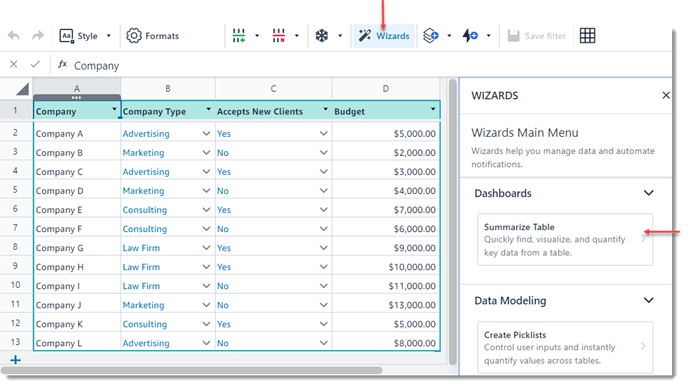The height and width of the screenshot is (385, 690).
Task: Open the Accepts New Clients filter arrow
Action: pos(325,109)
